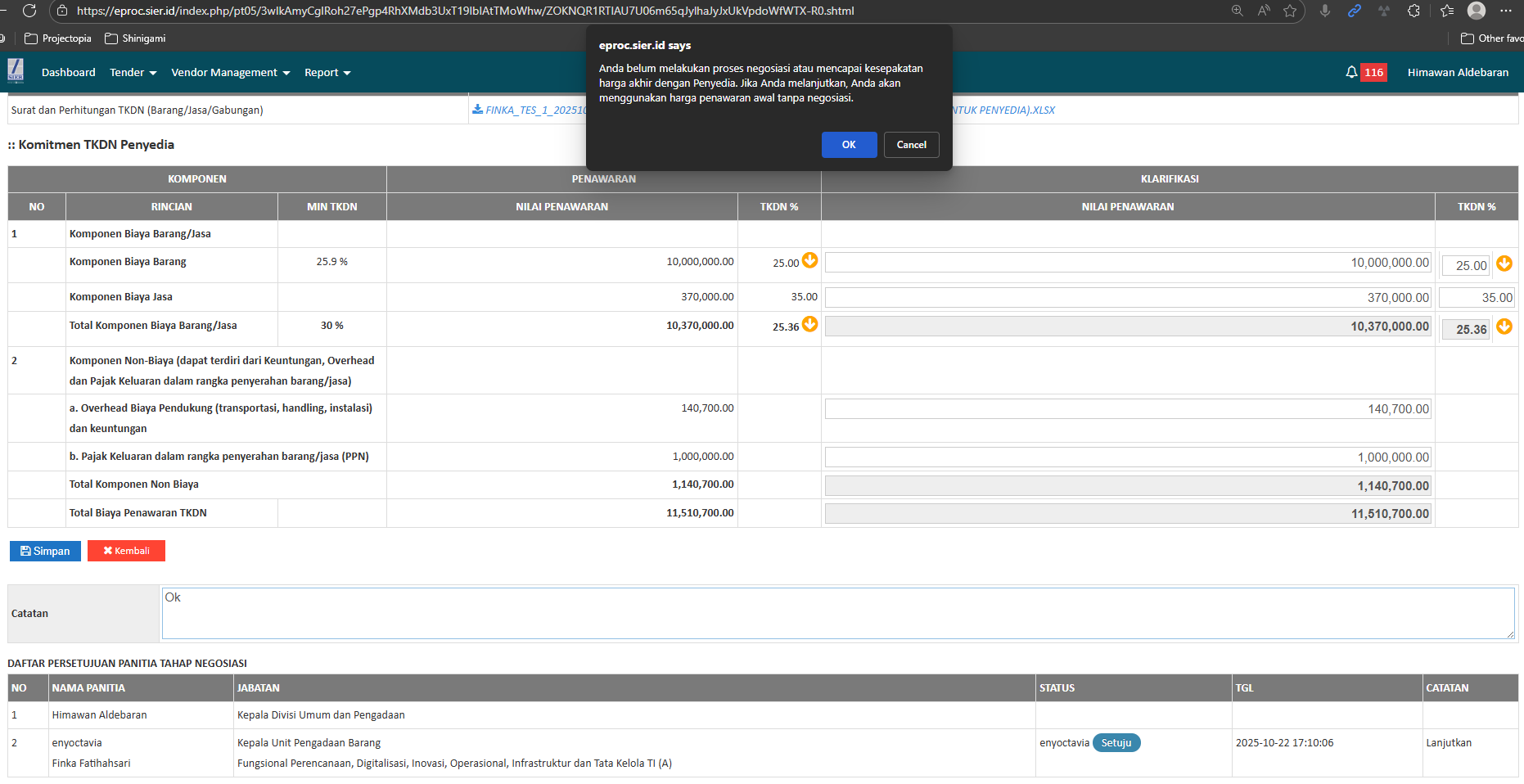Go to Dashboard menu item
The width and height of the screenshot is (1524, 784).
coord(68,73)
